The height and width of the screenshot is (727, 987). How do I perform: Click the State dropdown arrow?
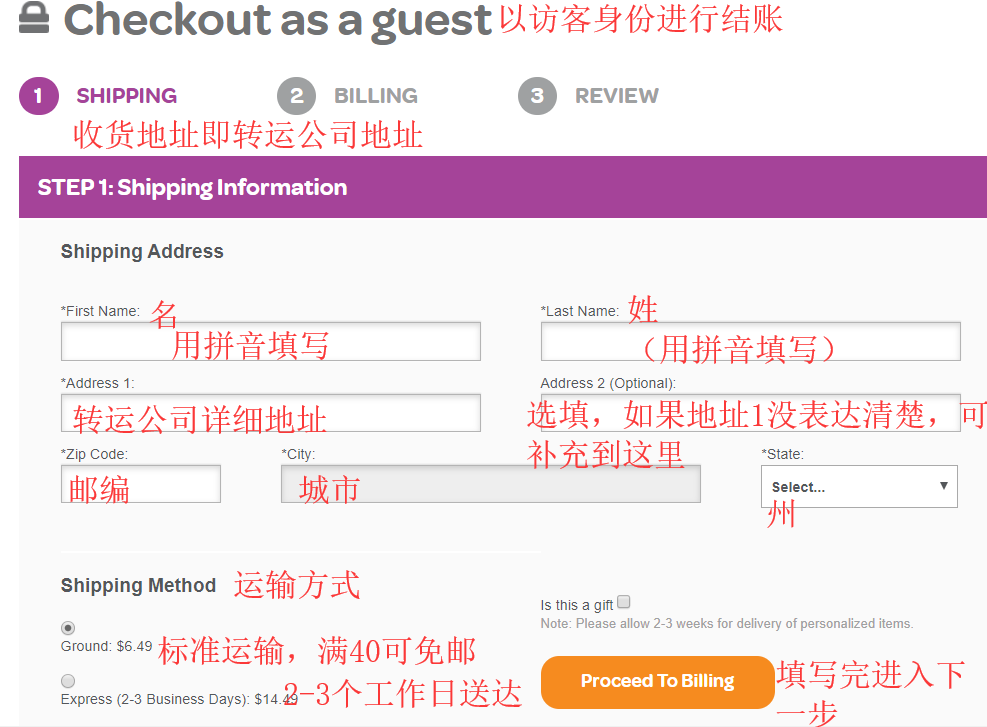pyautogui.click(x=943, y=486)
